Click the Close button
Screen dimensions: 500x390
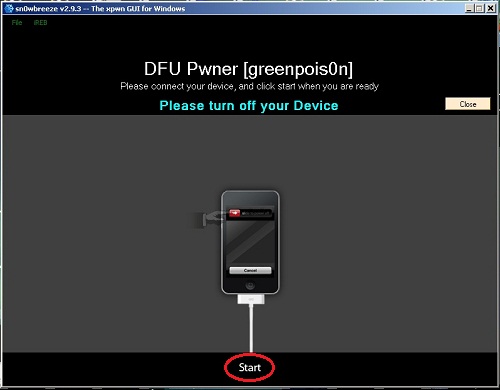[468, 104]
